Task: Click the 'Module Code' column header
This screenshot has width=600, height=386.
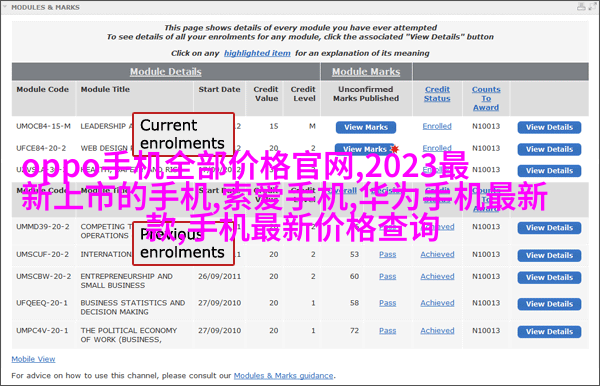Action: [x=42, y=89]
